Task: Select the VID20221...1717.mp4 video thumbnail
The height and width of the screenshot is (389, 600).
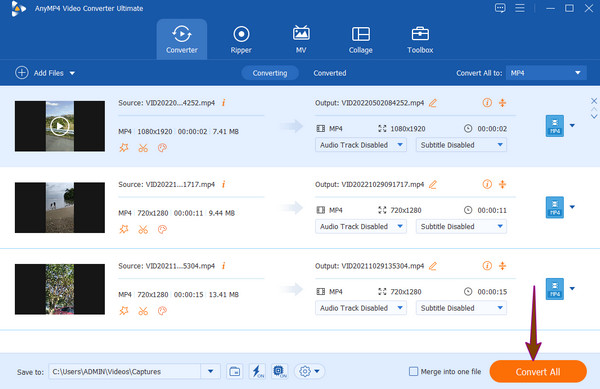Action: [x=60, y=207]
